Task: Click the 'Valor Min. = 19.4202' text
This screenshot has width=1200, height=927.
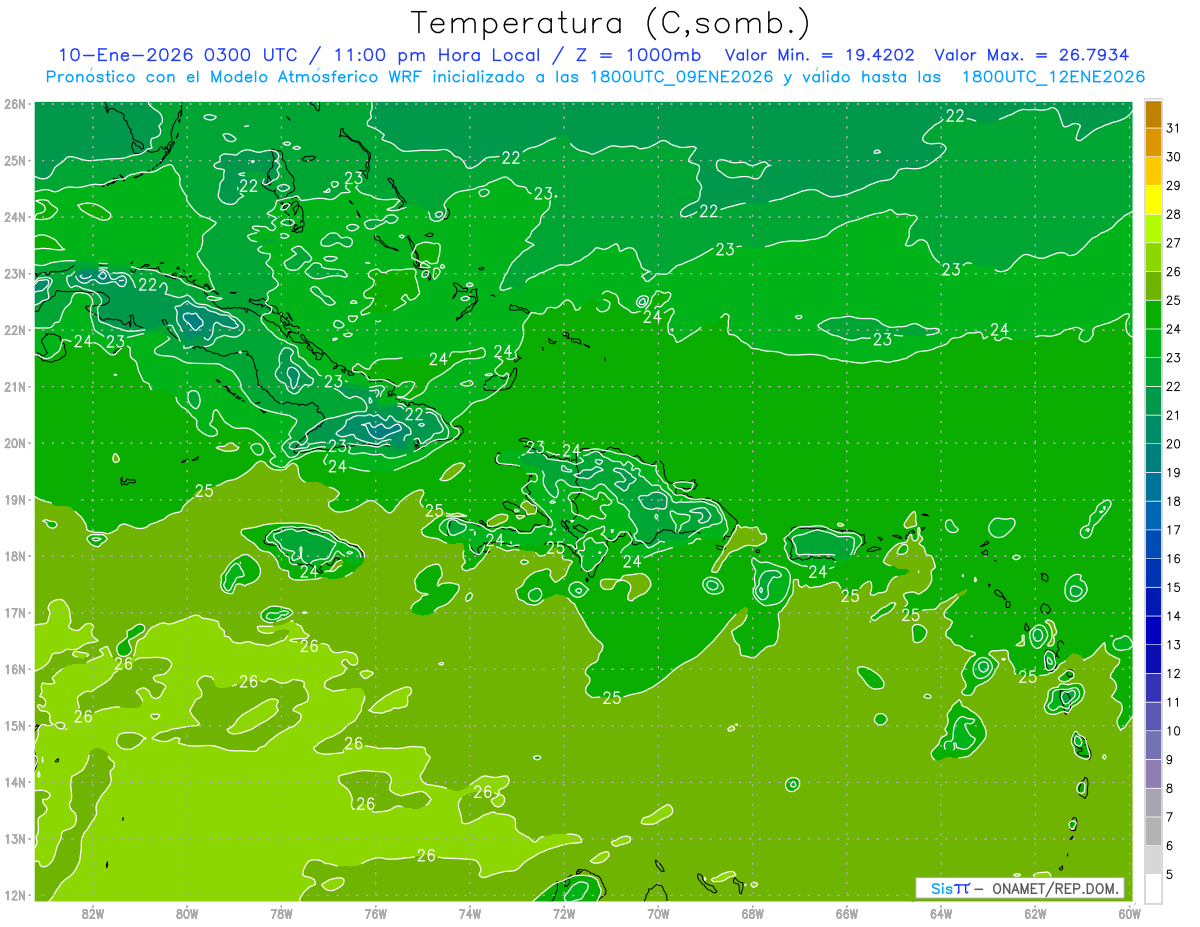Action: [x=820, y=55]
